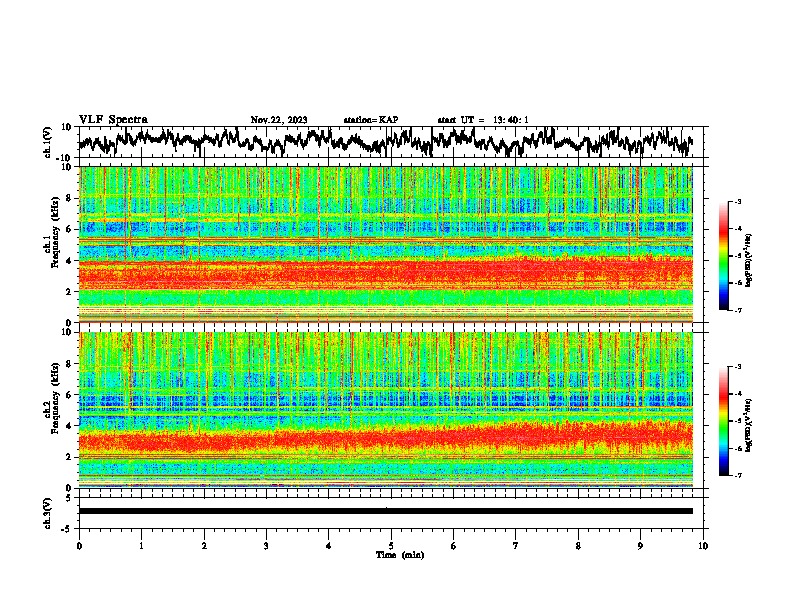Click the "2" tick on the time axis
Image resolution: width=792 pixels, height=612 pixels.
click(204, 546)
